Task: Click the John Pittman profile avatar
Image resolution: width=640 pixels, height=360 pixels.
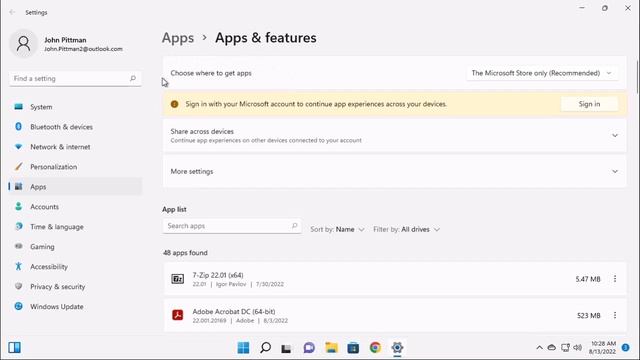Action: click(23, 44)
